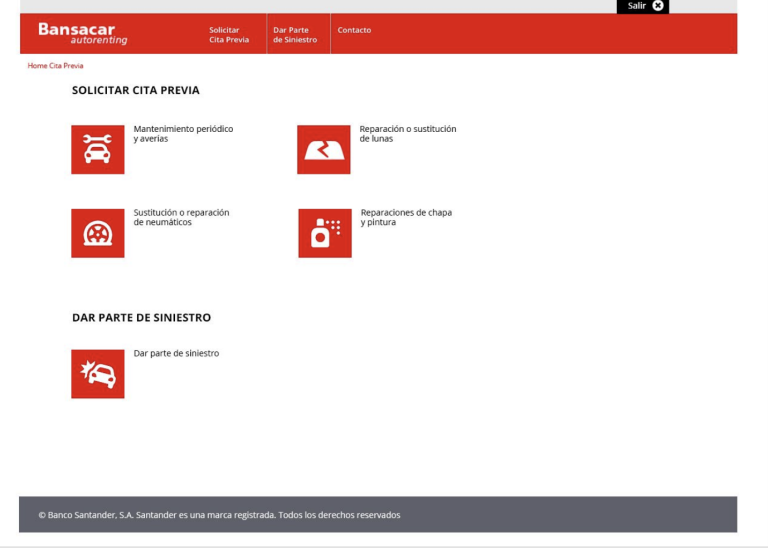
Task: Select Reparación o sustitución de lunas text
Action: 408,134
